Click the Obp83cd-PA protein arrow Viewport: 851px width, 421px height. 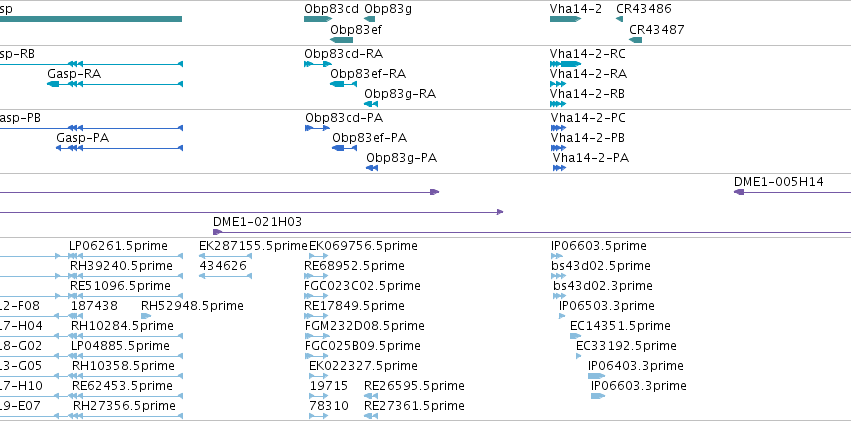click(x=317, y=128)
